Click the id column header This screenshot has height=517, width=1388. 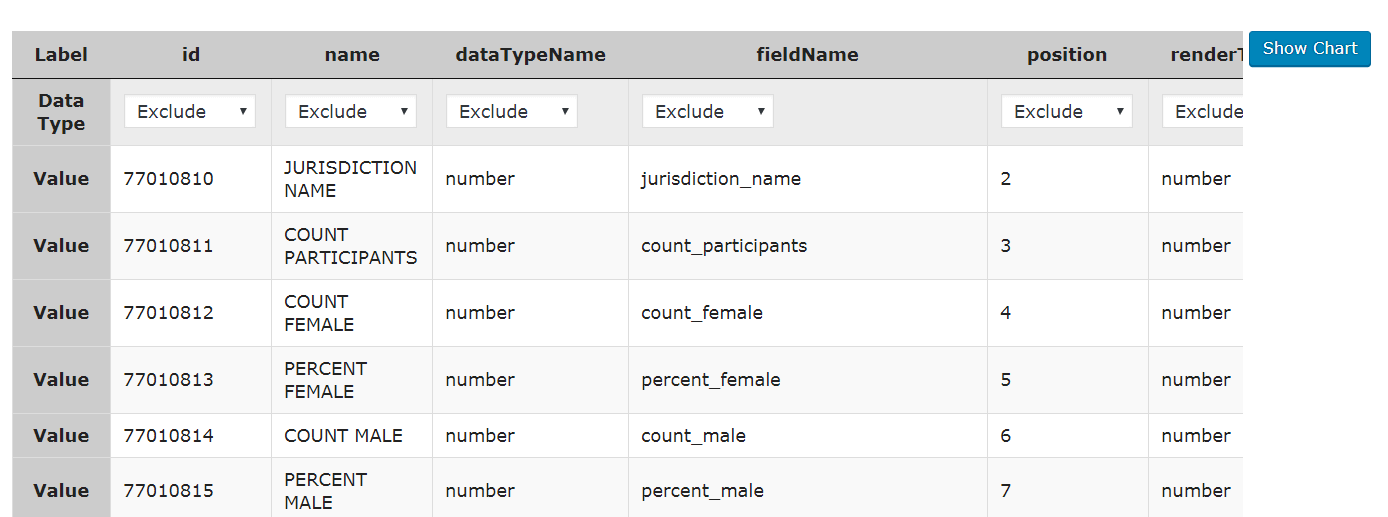[x=191, y=55]
